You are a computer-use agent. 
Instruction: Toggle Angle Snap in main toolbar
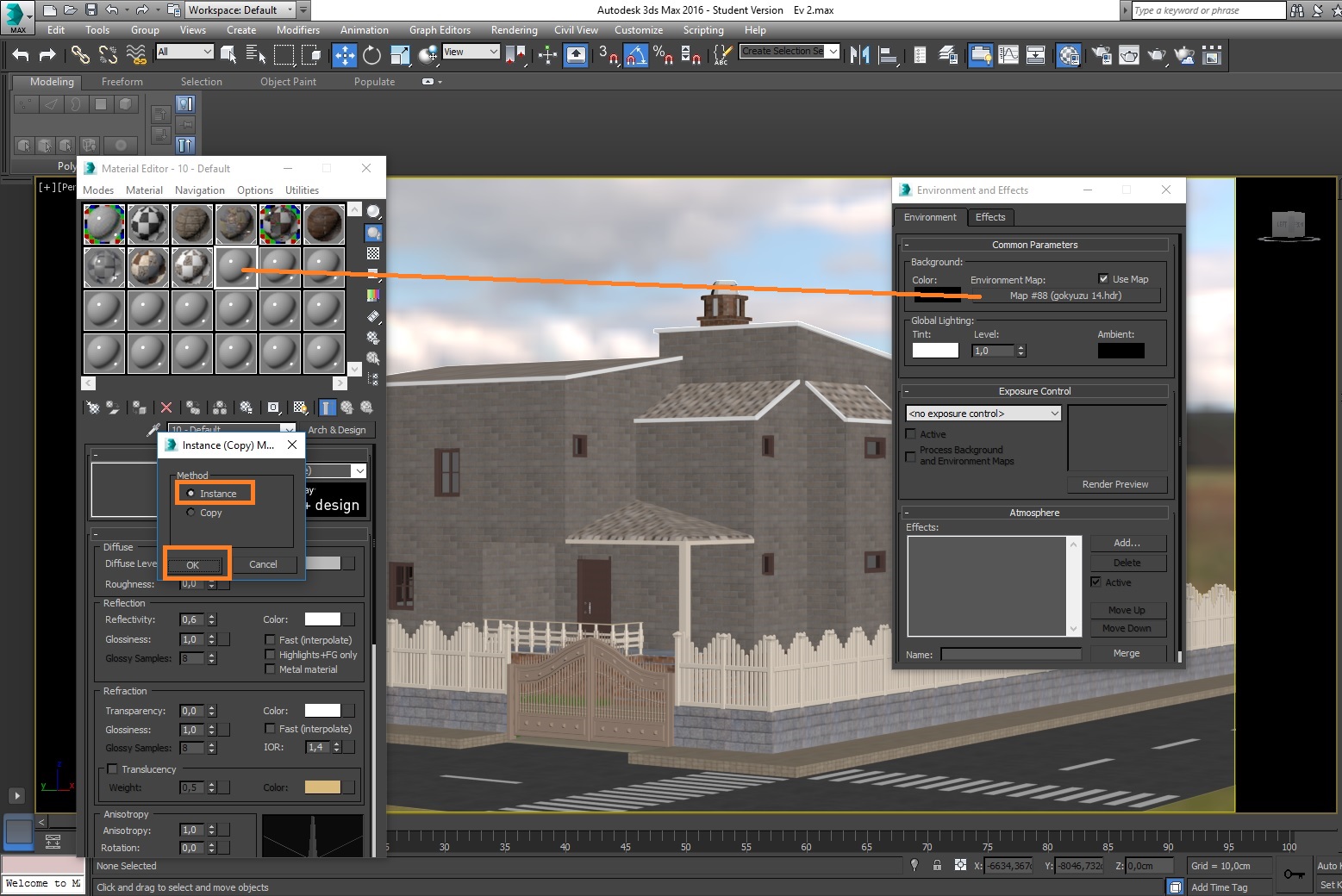[x=635, y=56]
